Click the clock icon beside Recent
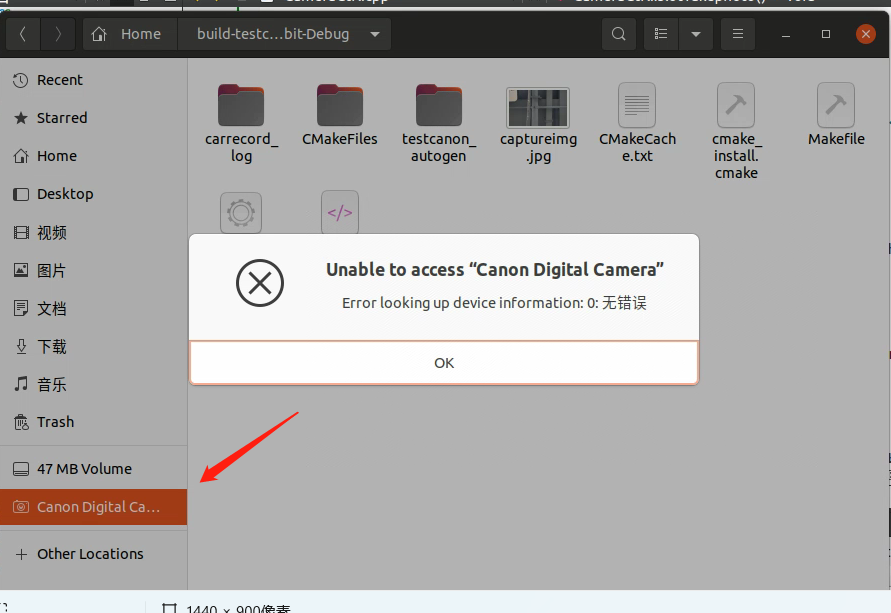 point(20,80)
